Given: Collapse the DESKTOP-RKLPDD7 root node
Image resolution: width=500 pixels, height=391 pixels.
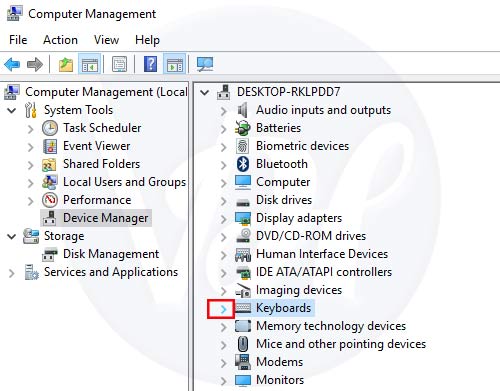Looking at the screenshot, I should (204, 92).
